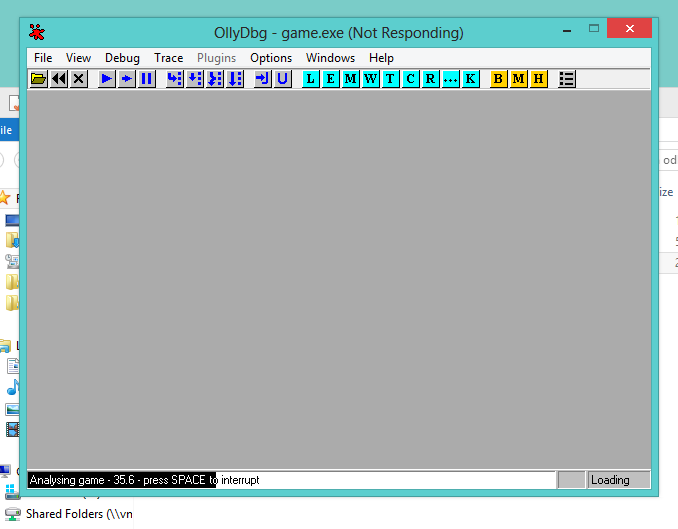Show Call stack with K icon

coord(470,79)
